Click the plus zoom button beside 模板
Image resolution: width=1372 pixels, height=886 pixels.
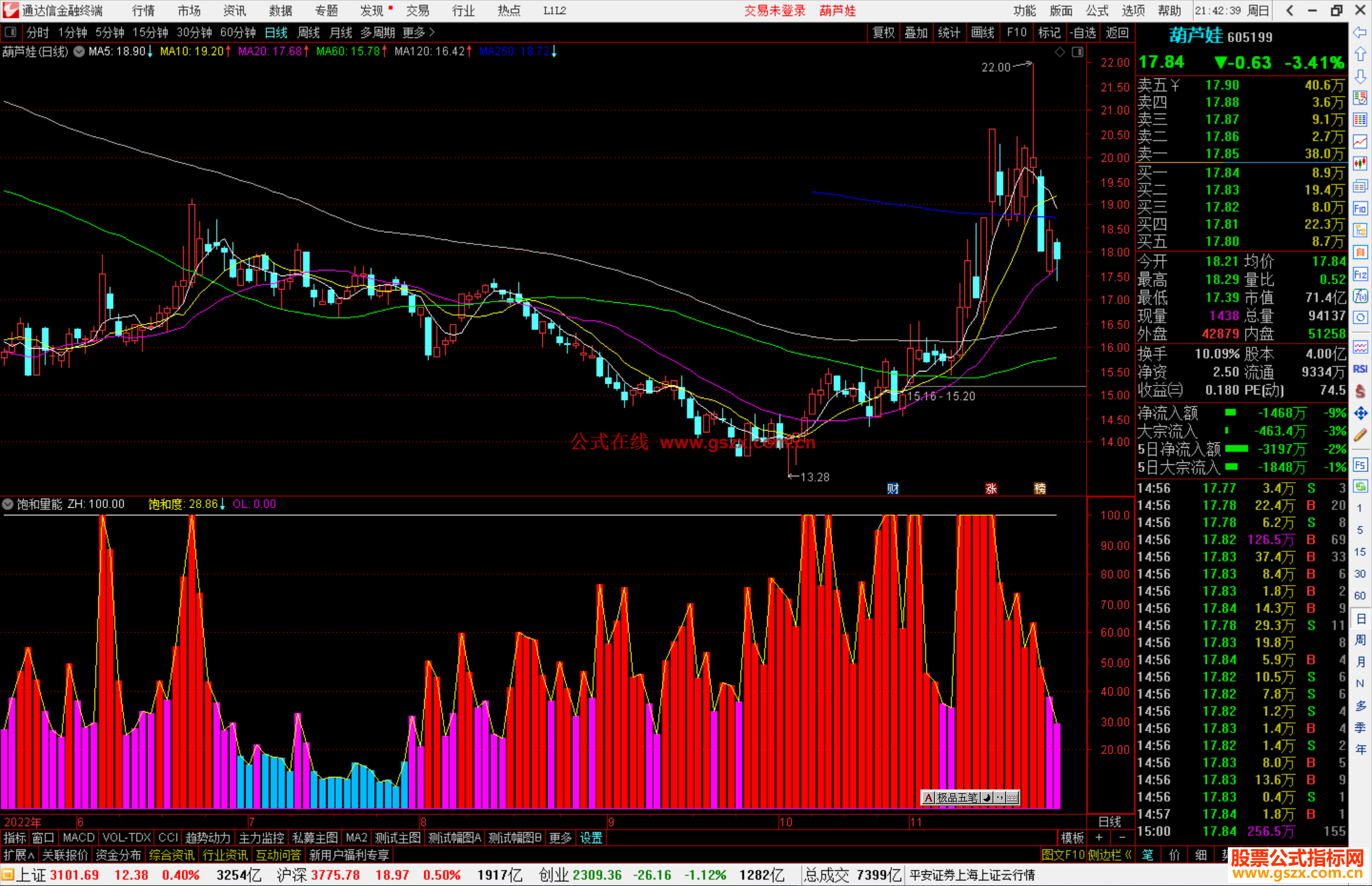click(1100, 838)
